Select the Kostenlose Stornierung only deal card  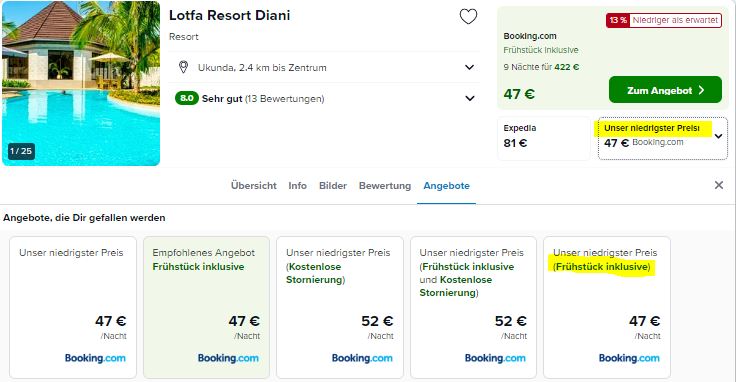pyautogui.click(x=340, y=307)
